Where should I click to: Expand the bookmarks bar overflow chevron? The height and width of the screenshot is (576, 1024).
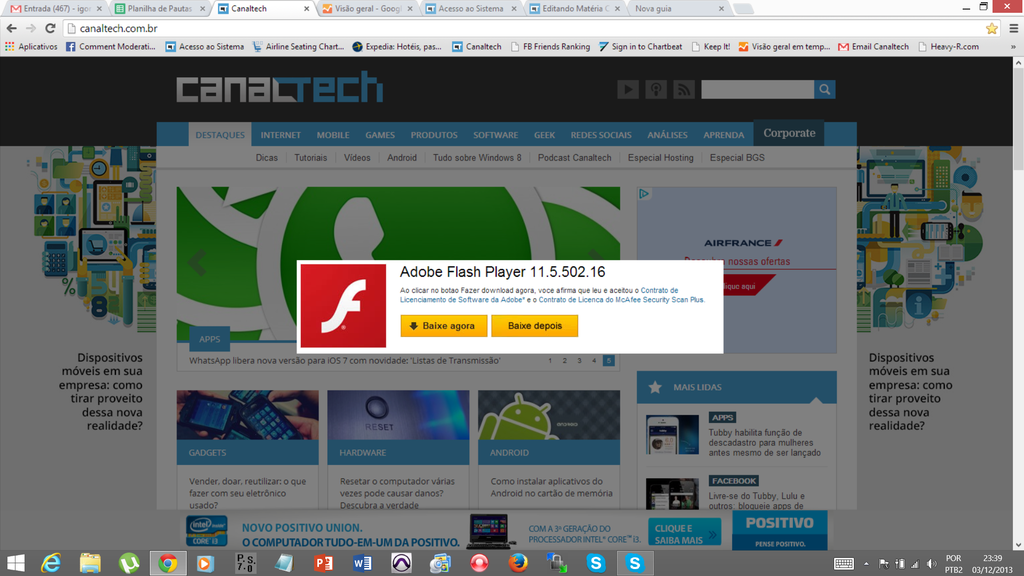[1013, 46]
